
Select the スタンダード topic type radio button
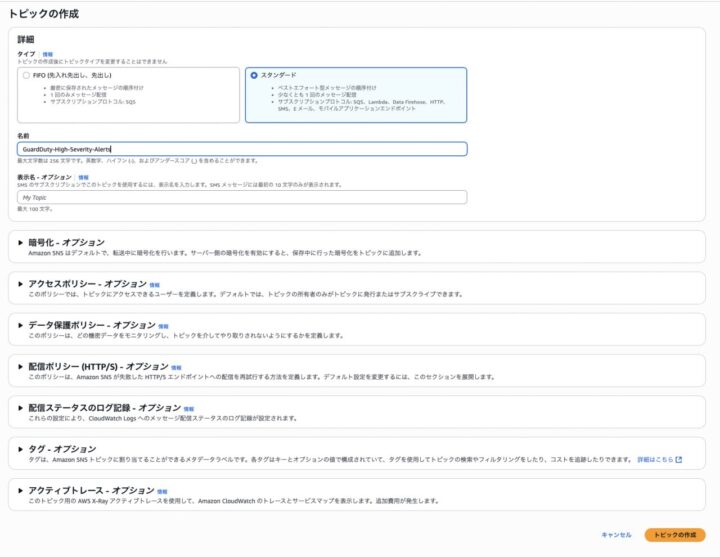coord(254,75)
